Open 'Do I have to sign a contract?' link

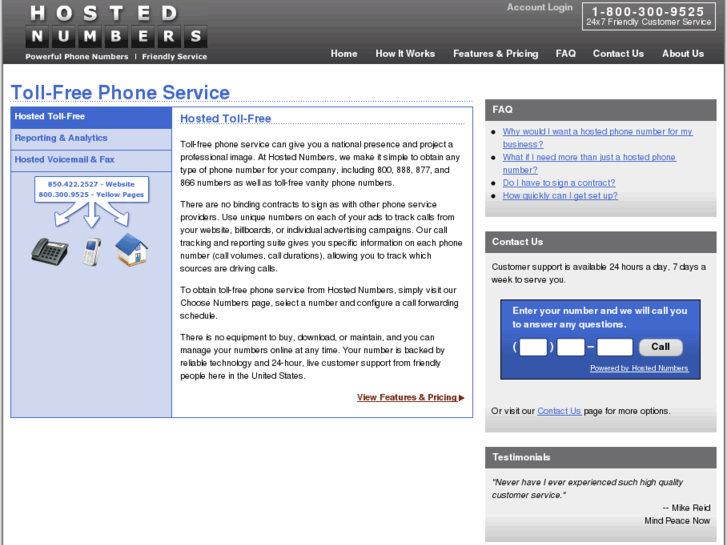(x=559, y=183)
